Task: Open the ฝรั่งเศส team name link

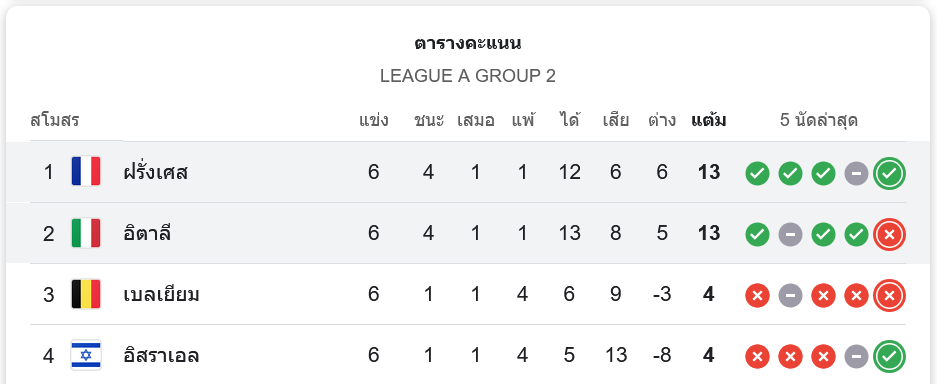Action: 155,173
